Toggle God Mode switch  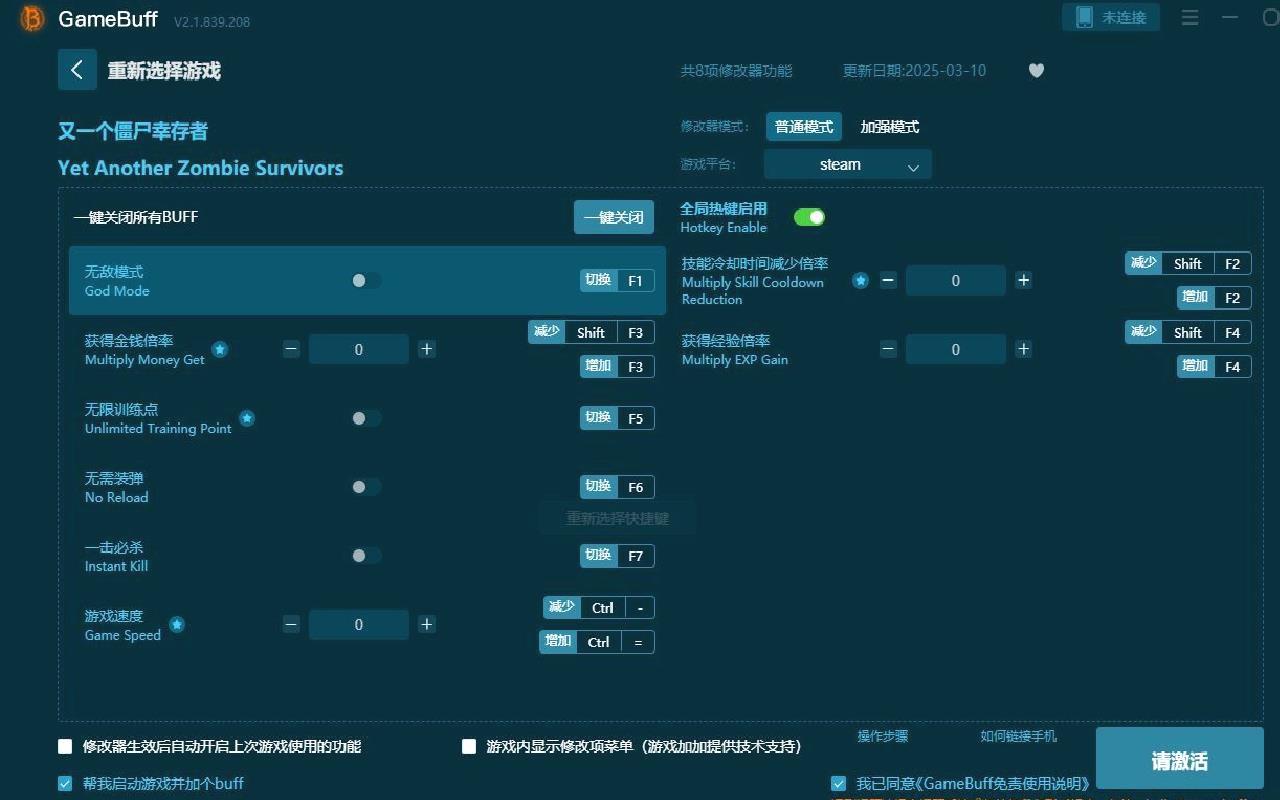[366, 281]
